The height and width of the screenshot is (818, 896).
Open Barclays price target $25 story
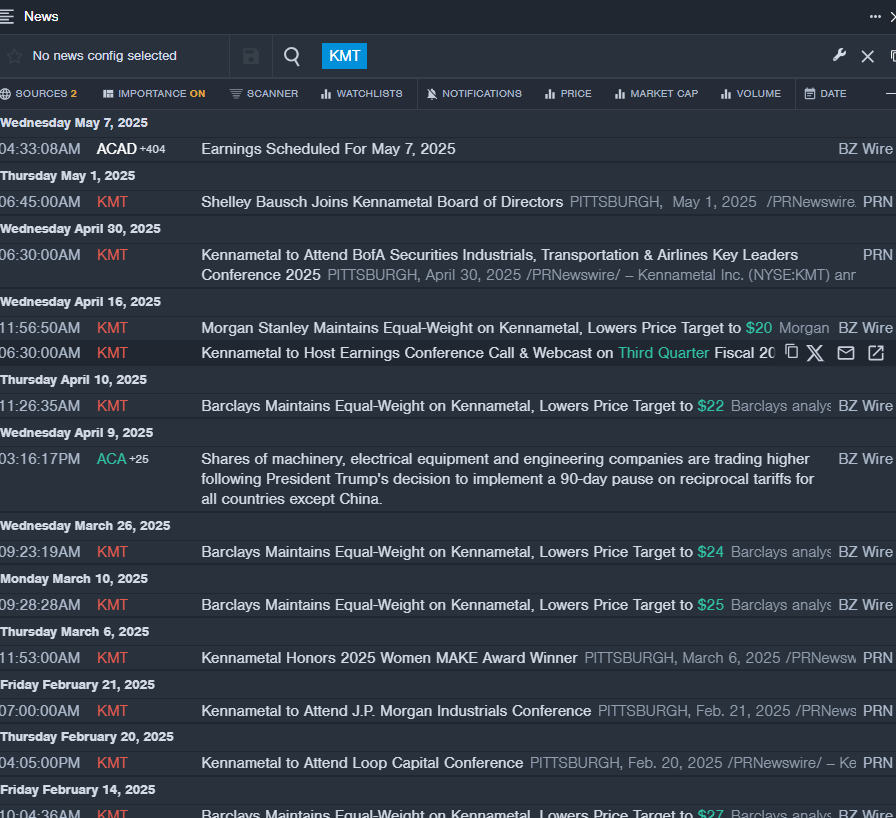pos(462,605)
